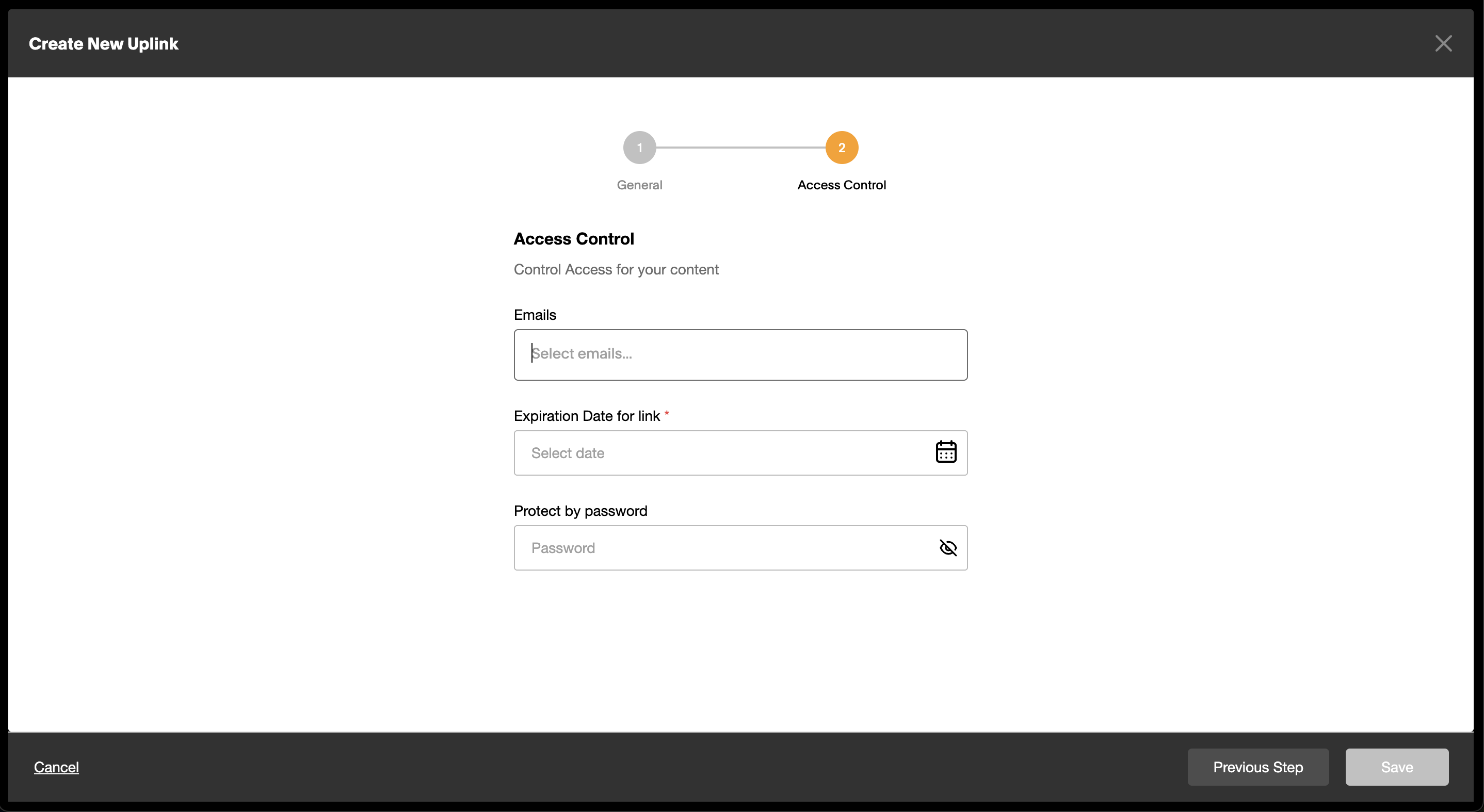
Task: Open the Select emails combo box
Action: 740,354
